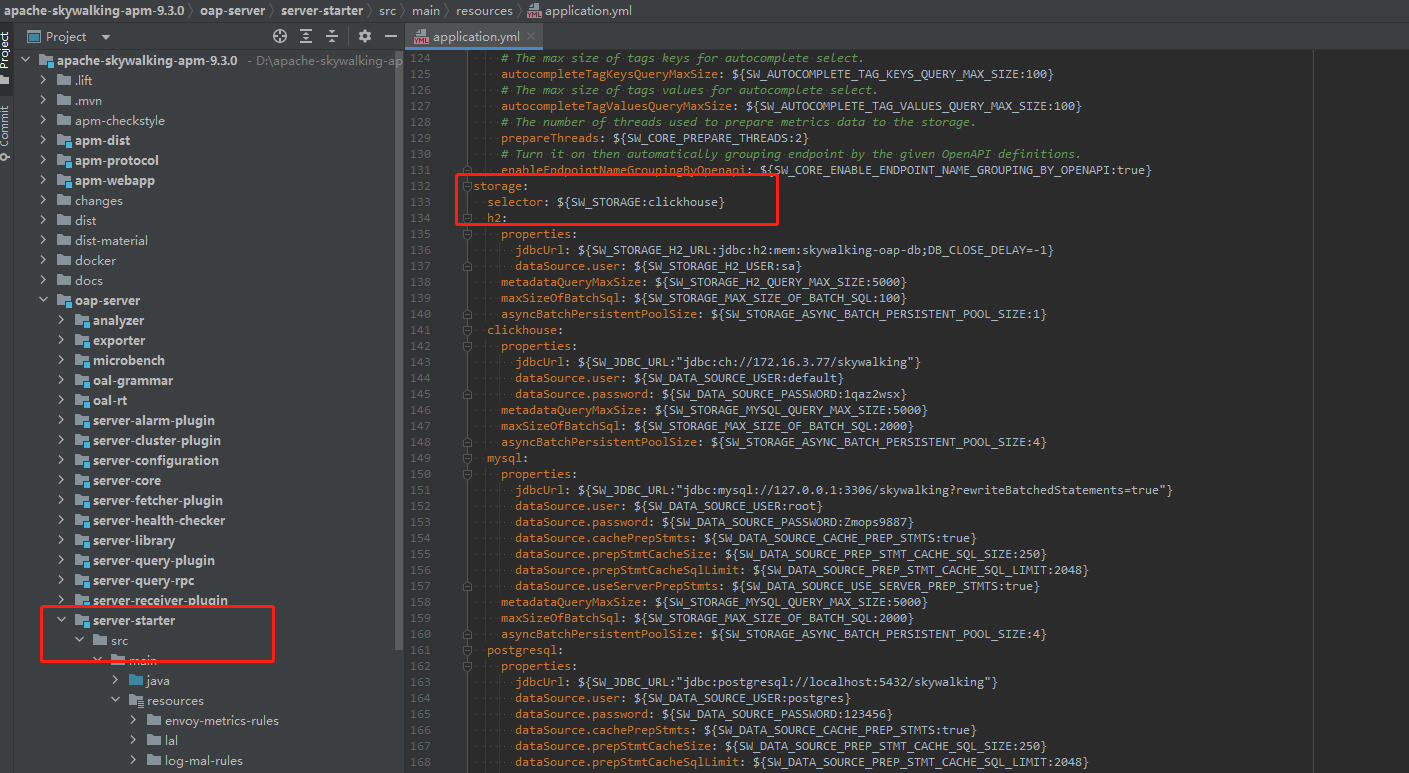This screenshot has height=773, width=1409.
Task: Expand the apm-dist folder arrow
Action: click(x=44, y=140)
